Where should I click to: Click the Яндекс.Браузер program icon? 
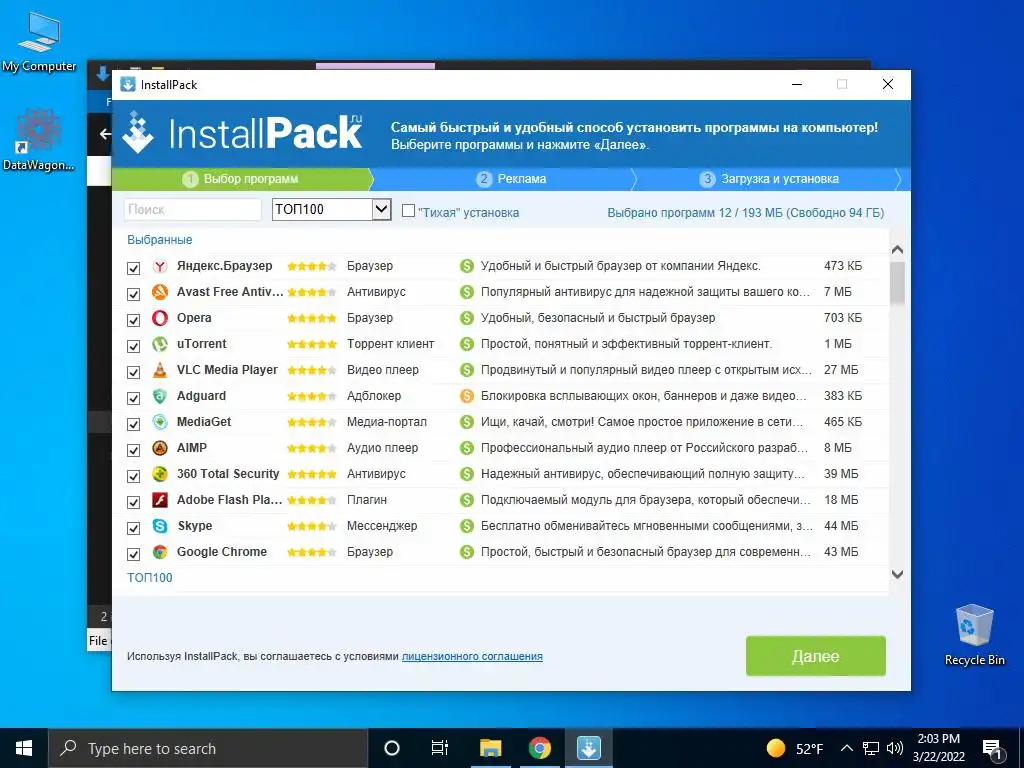point(160,266)
